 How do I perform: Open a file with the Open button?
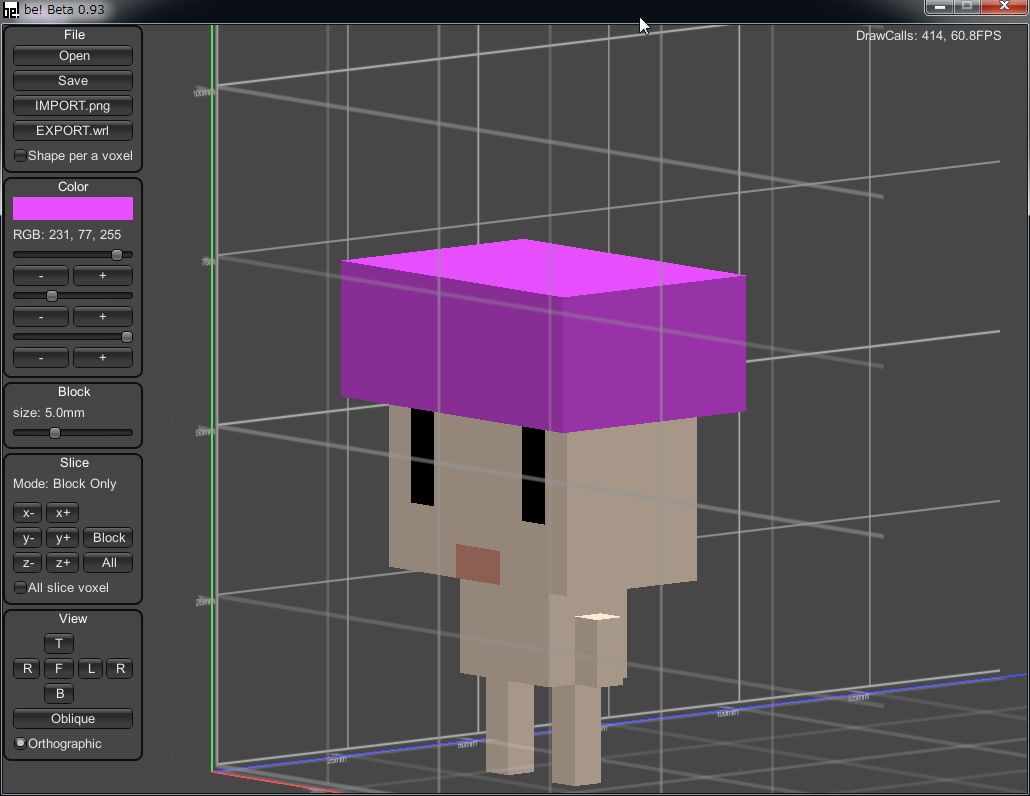(73, 56)
